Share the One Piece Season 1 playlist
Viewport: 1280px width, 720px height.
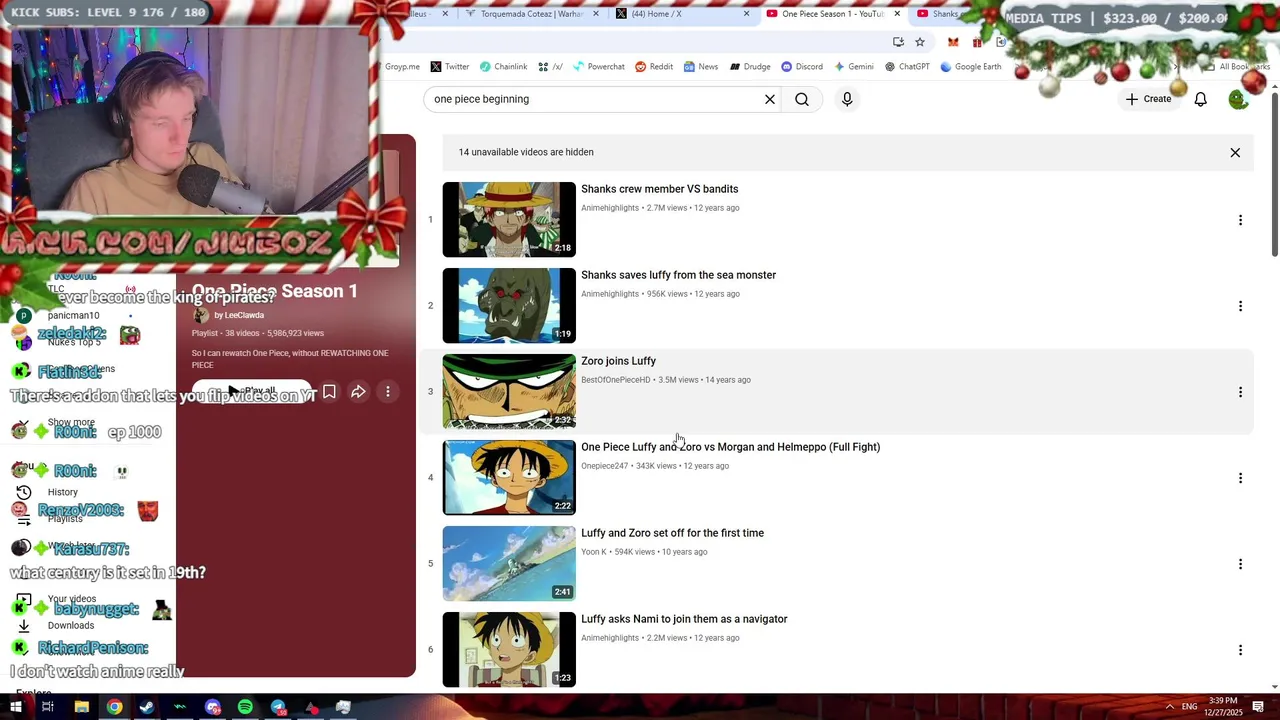[x=358, y=392]
